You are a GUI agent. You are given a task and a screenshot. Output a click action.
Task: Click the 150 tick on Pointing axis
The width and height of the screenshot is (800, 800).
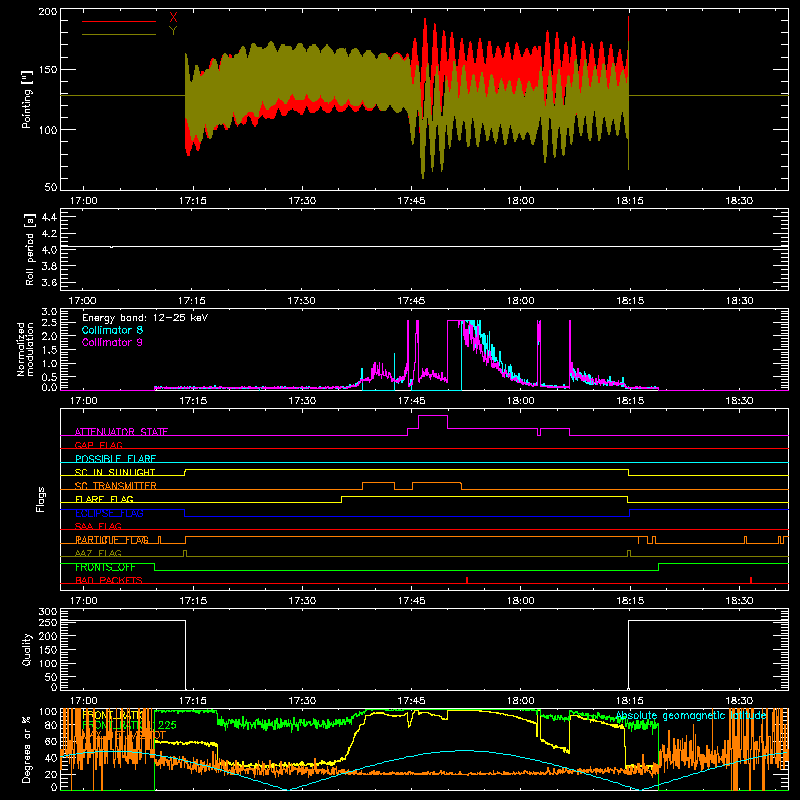tap(47, 70)
